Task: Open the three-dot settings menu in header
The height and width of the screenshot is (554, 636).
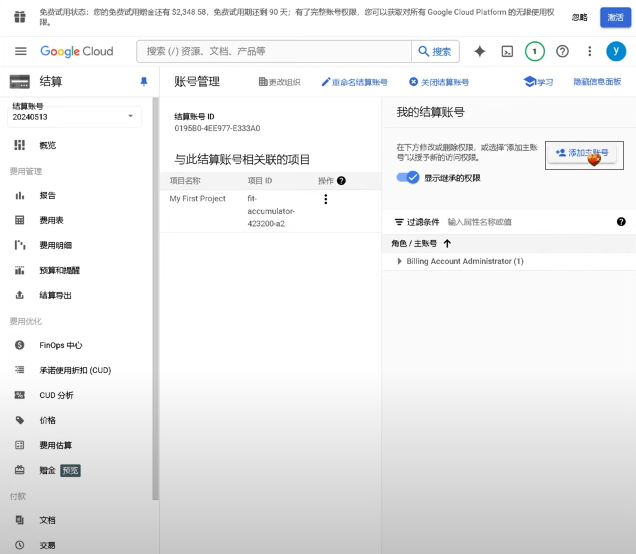Action: point(589,51)
